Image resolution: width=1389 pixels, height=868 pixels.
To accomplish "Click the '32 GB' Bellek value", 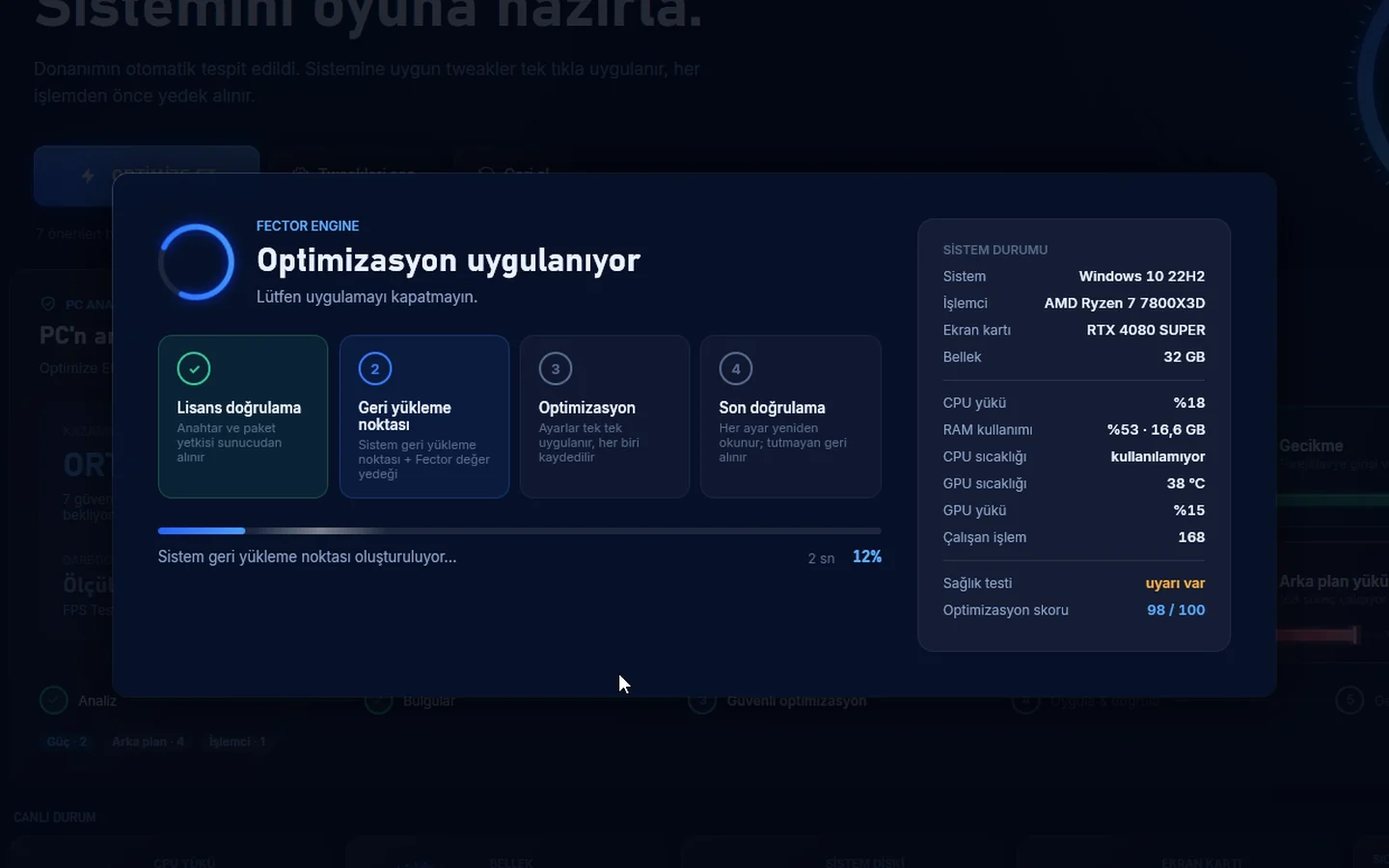I will pyautogui.click(x=1185, y=357).
